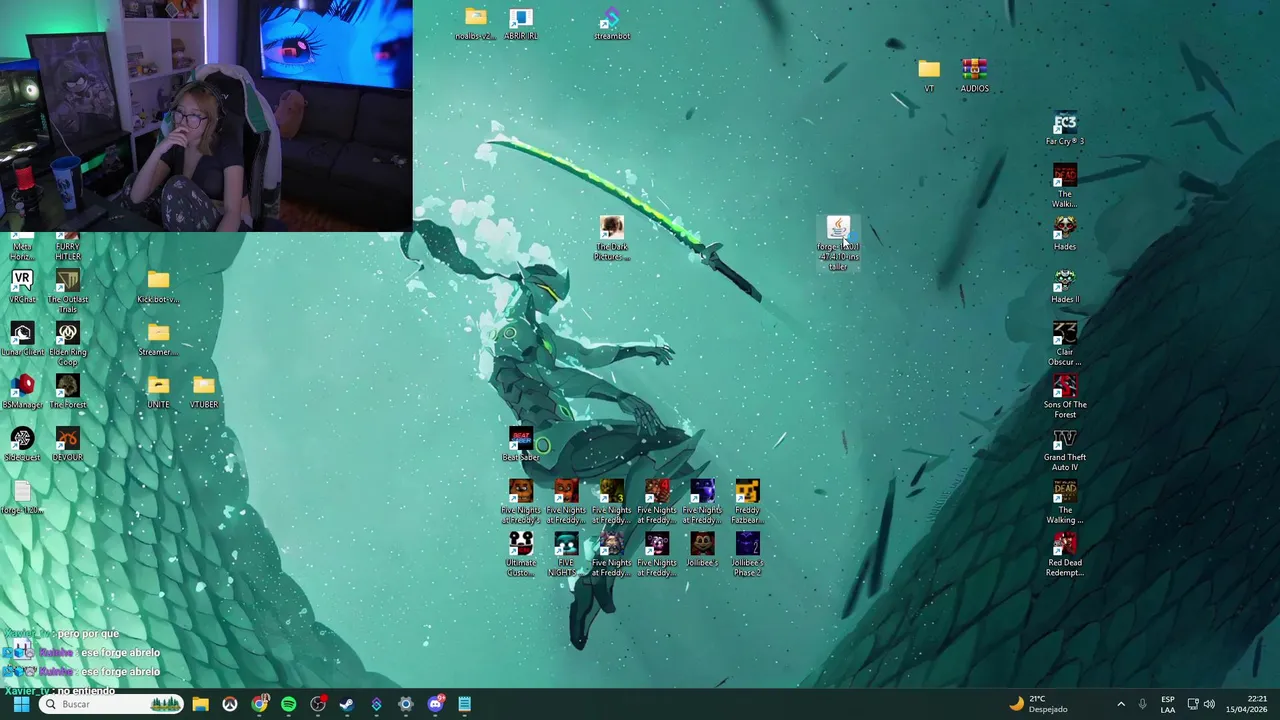Switch to Notepad in the taskbar
Image resolution: width=1280 pixels, height=720 pixels.
[464, 704]
